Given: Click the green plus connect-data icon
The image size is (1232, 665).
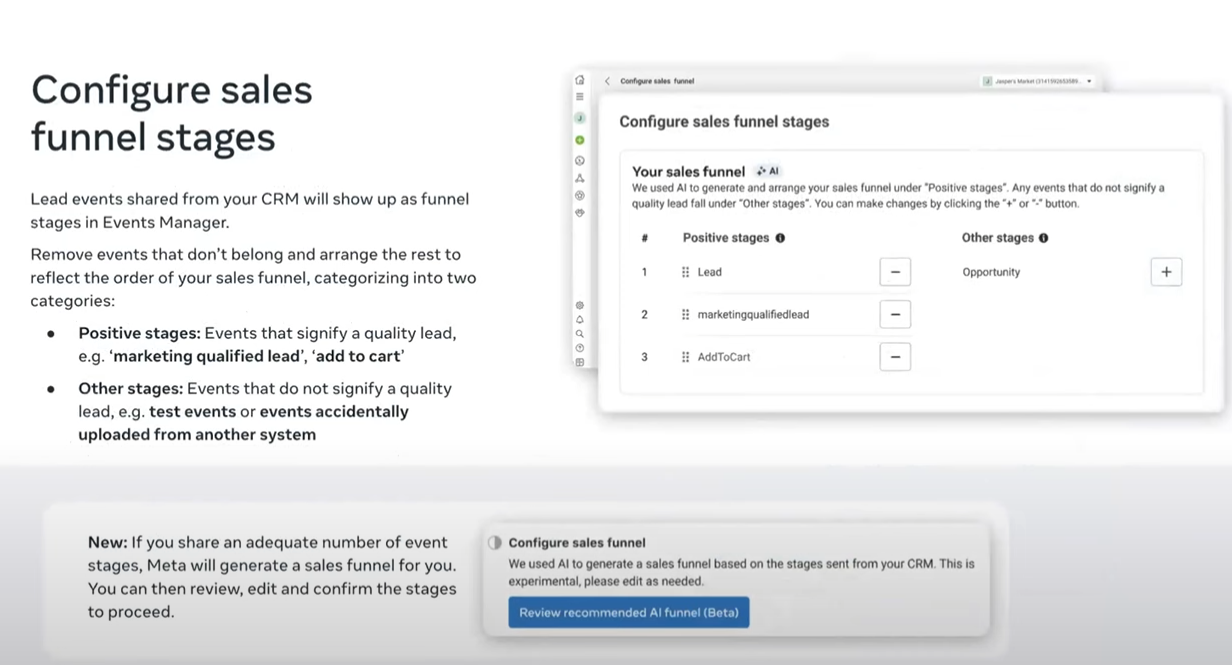Looking at the screenshot, I should 580,140.
